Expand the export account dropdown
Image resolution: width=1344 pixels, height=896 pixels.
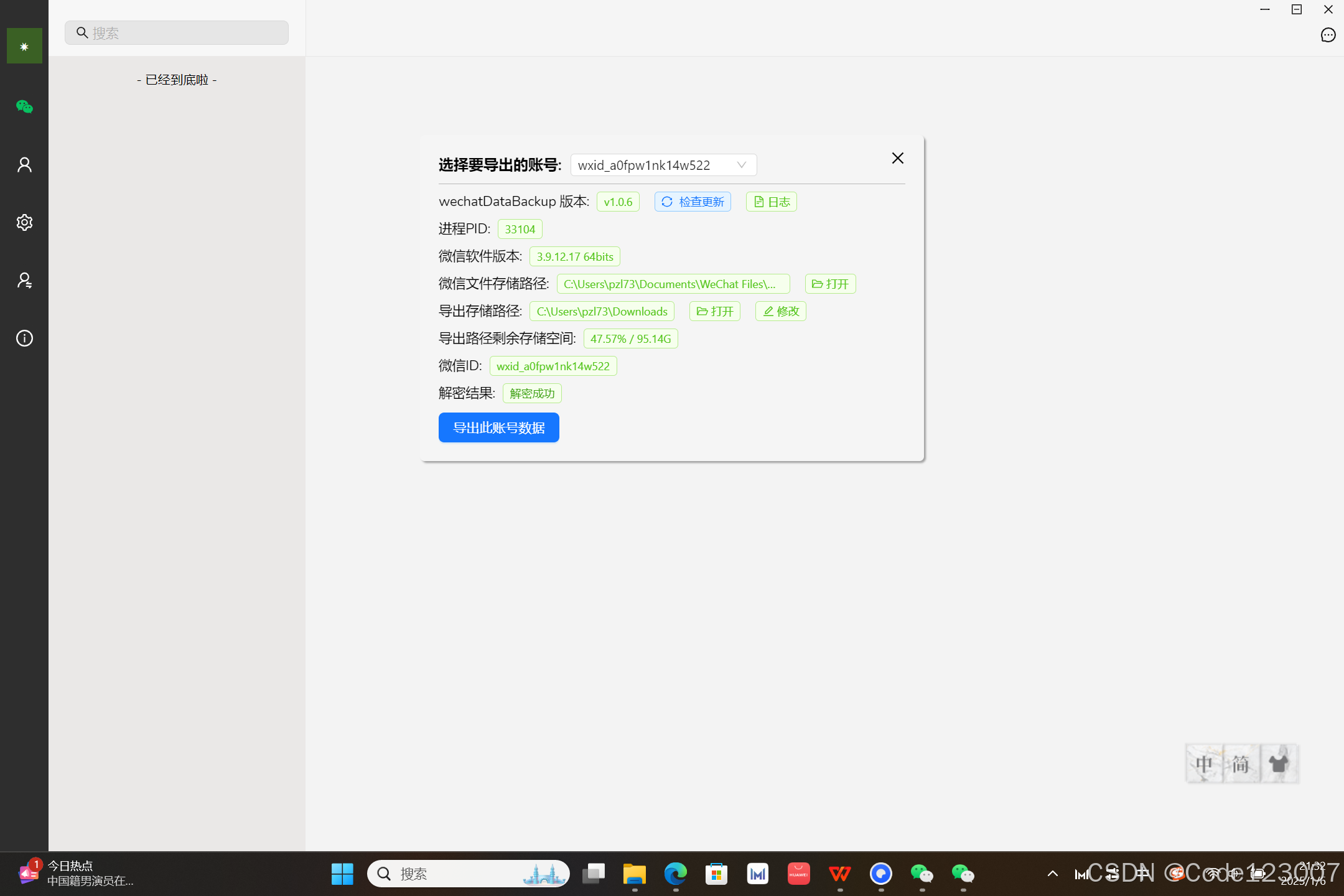[x=663, y=165]
